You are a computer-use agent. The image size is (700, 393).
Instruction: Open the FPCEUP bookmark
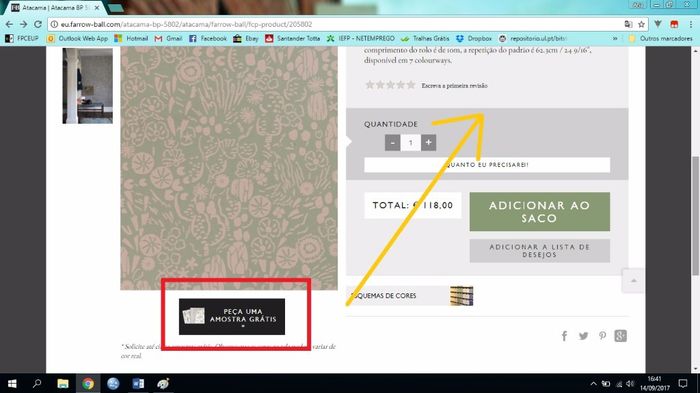tap(22, 38)
